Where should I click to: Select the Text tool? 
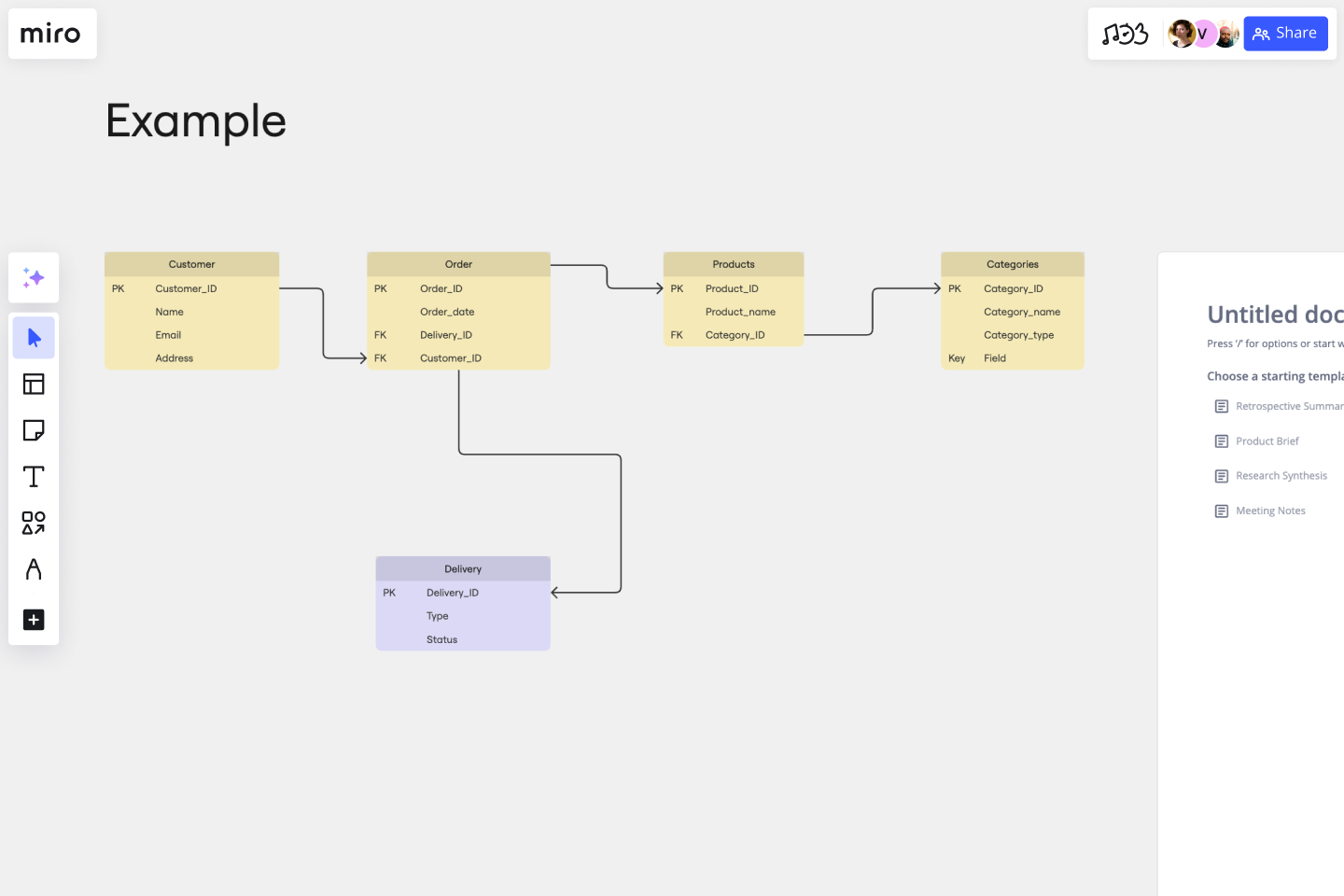click(34, 477)
